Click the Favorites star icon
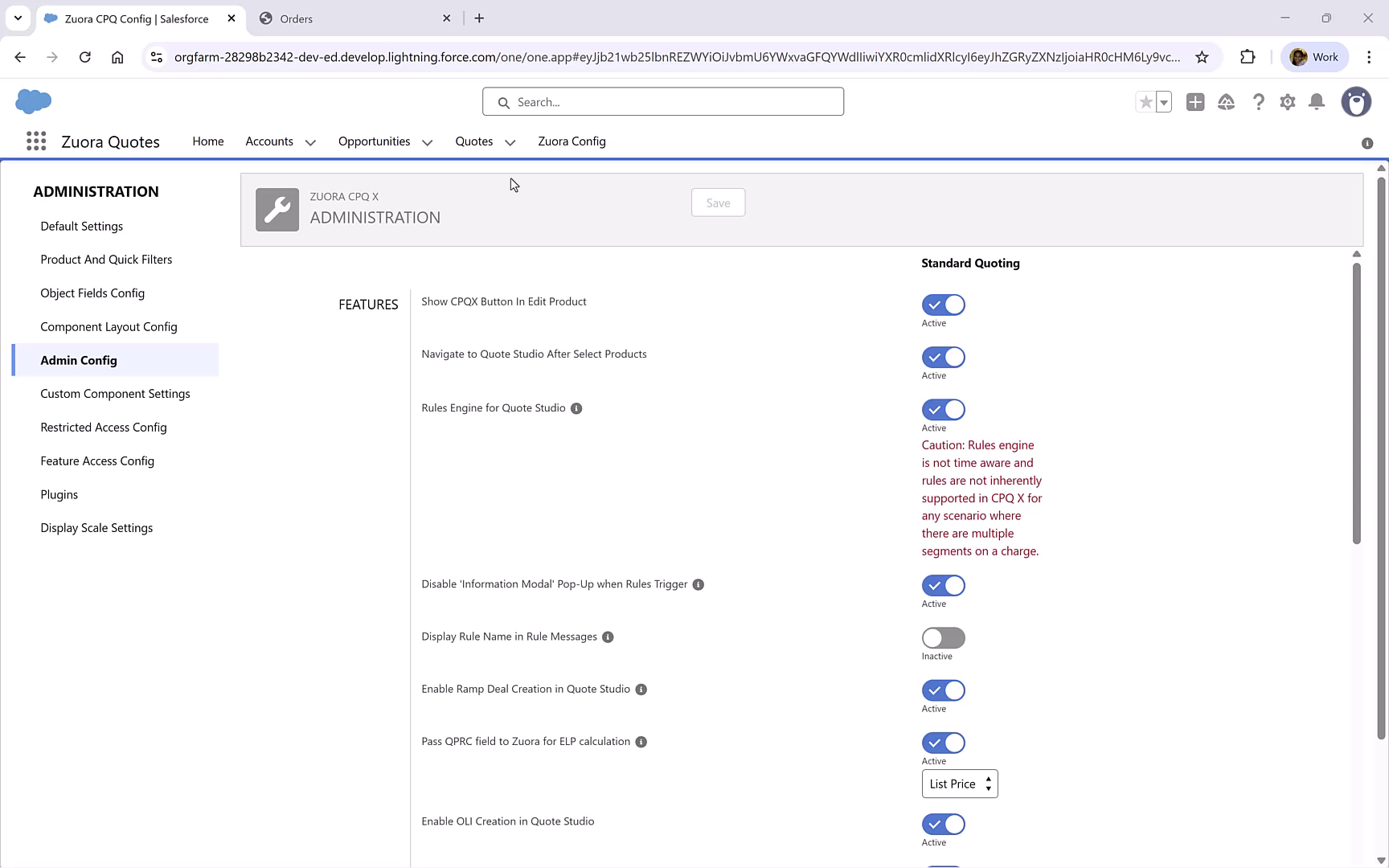Screen dimensions: 1389x868 pyautogui.click(x=1145, y=102)
